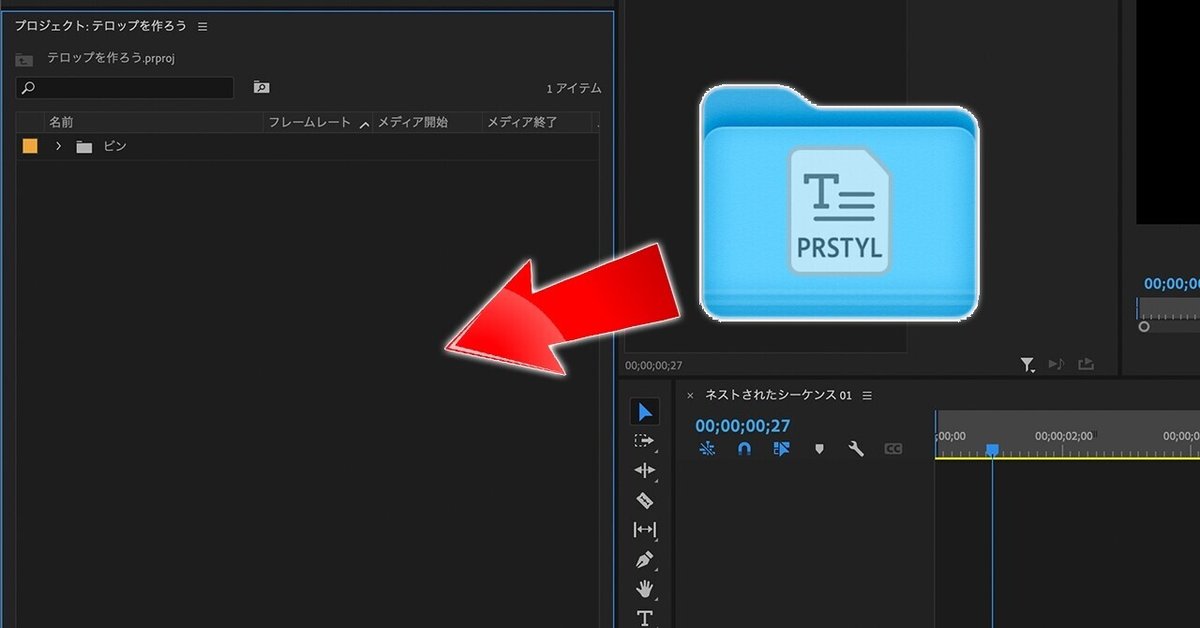
Task: Click the export icon in Source monitor
Action: (1086, 365)
